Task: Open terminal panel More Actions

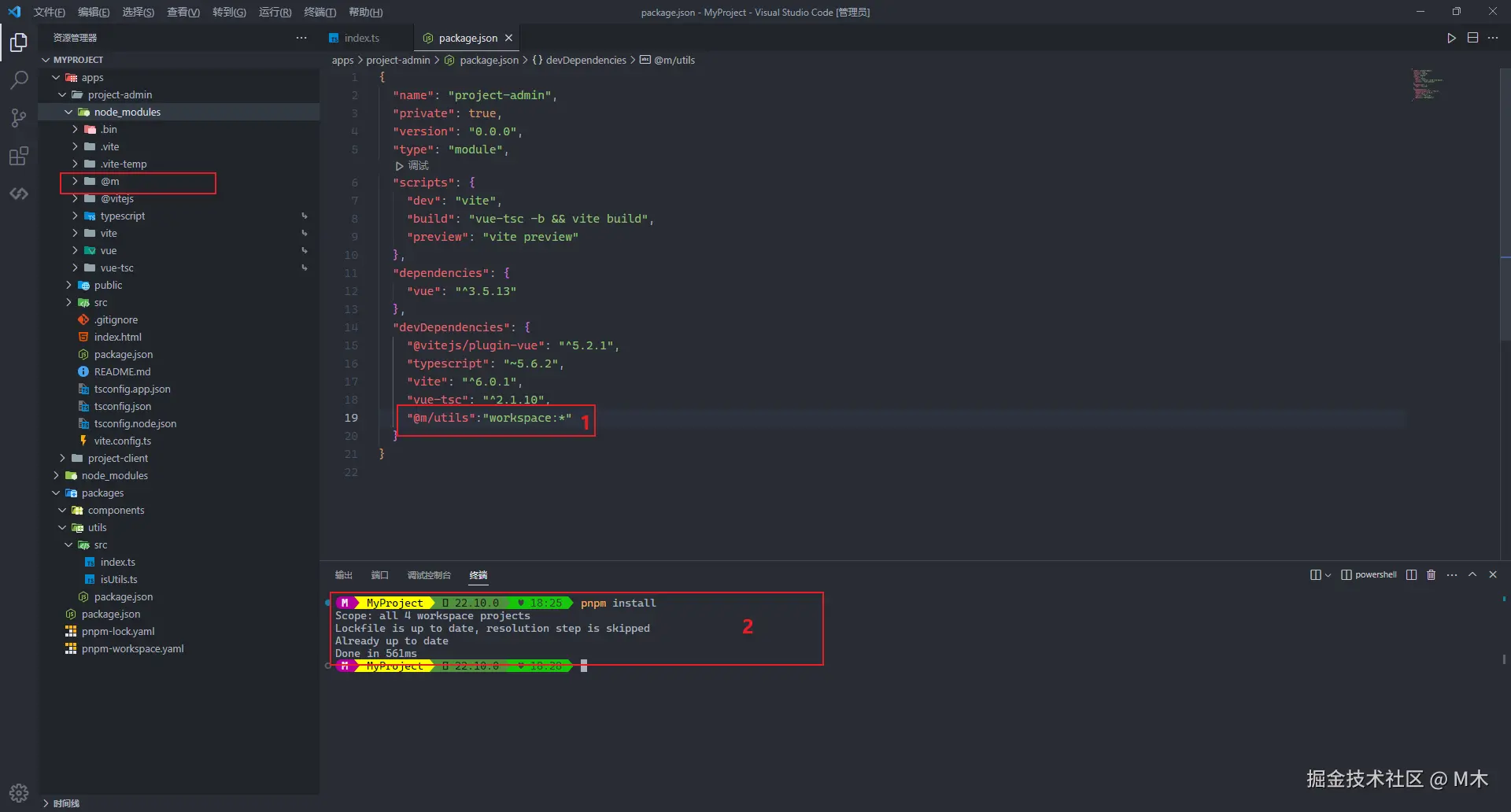Action: [x=1452, y=574]
